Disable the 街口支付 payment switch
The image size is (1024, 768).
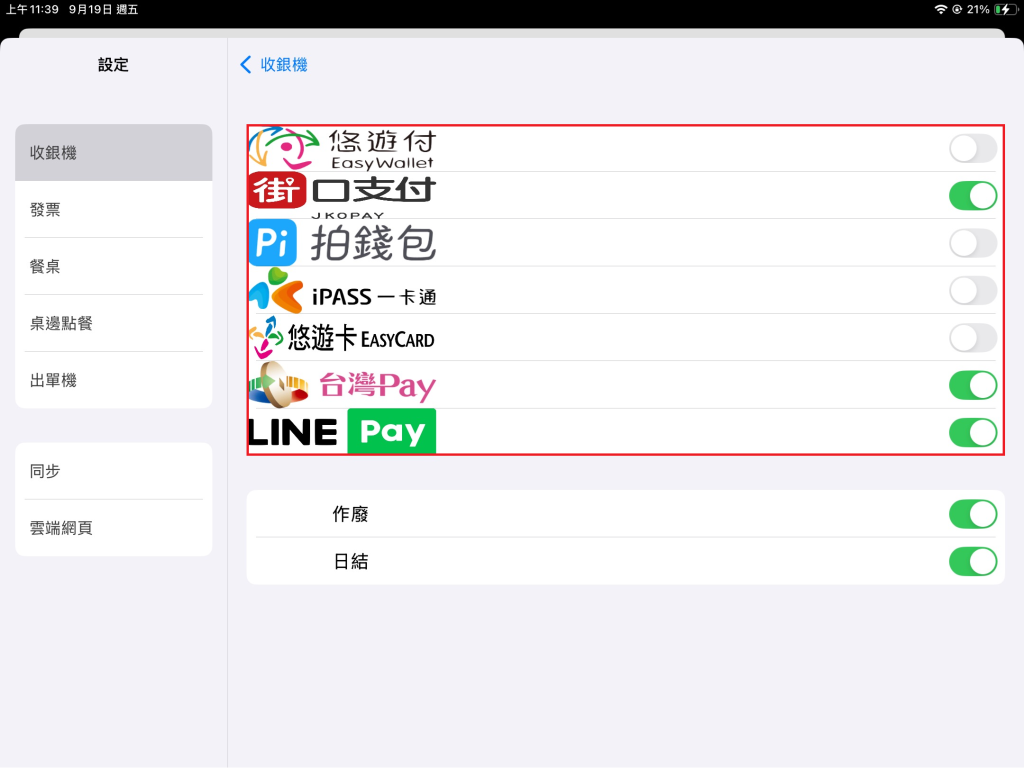click(x=972, y=196)
